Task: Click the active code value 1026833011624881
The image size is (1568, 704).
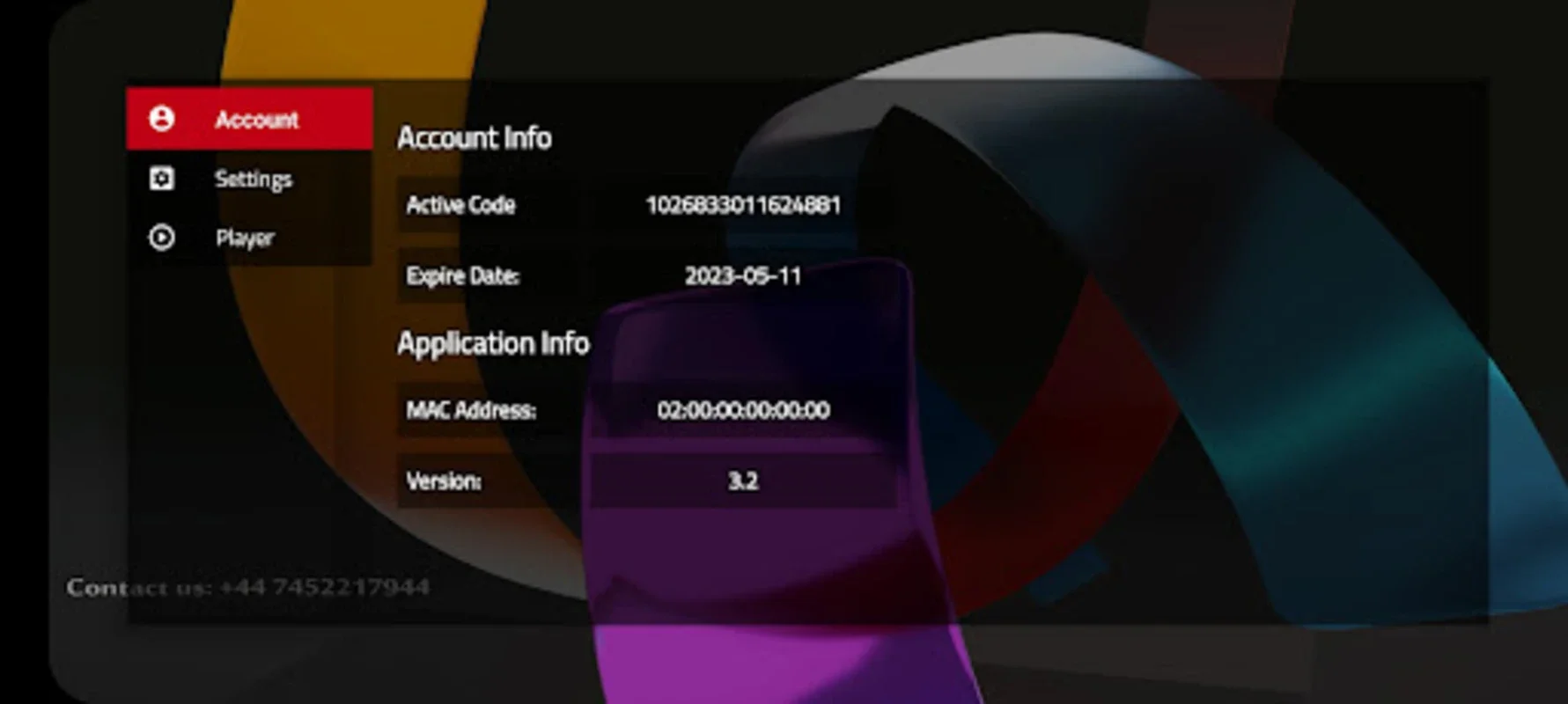Action: (743, 205)
